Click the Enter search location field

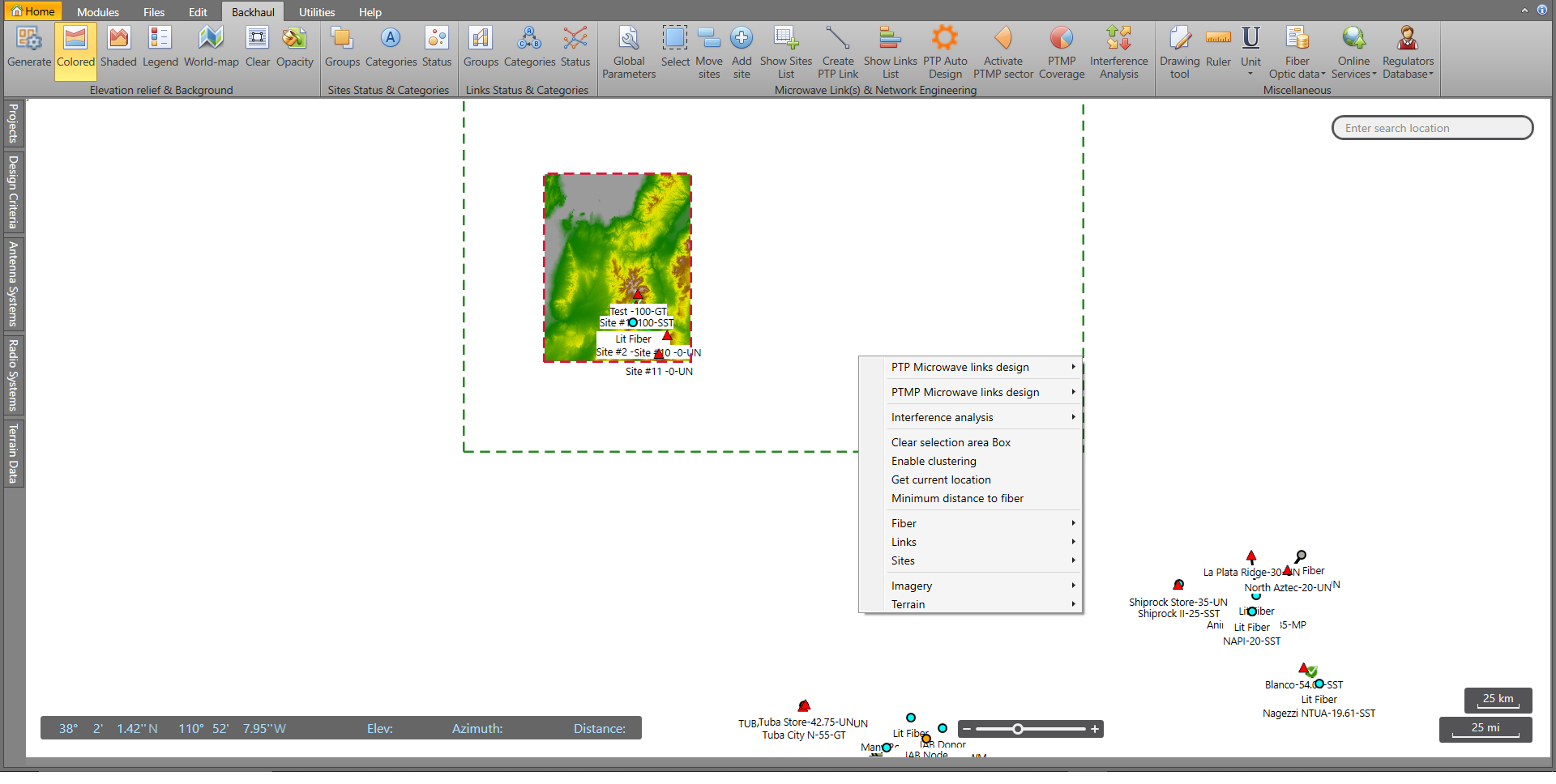tap(1432, 127)
